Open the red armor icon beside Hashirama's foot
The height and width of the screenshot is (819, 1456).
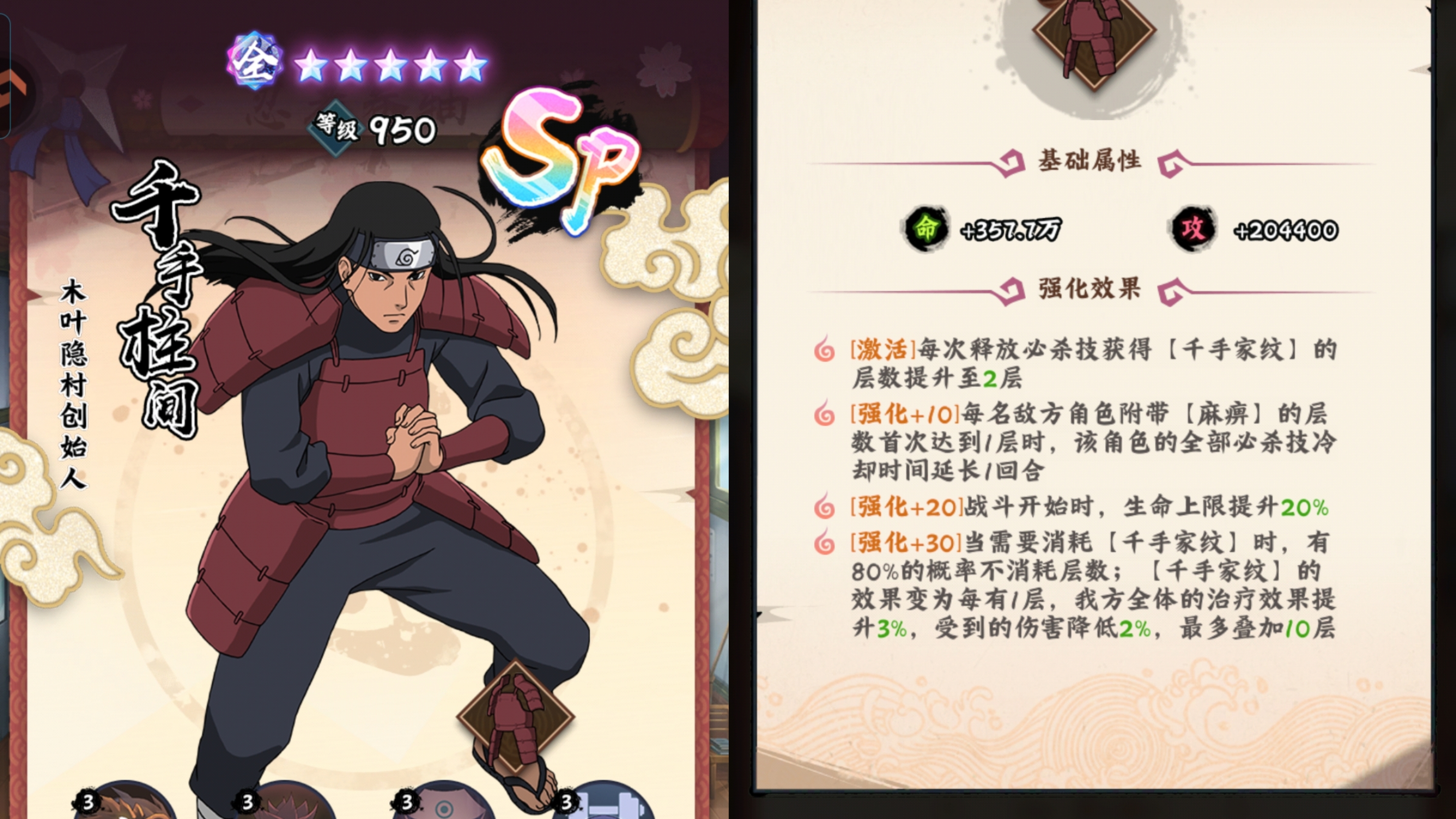pos(515,716)
